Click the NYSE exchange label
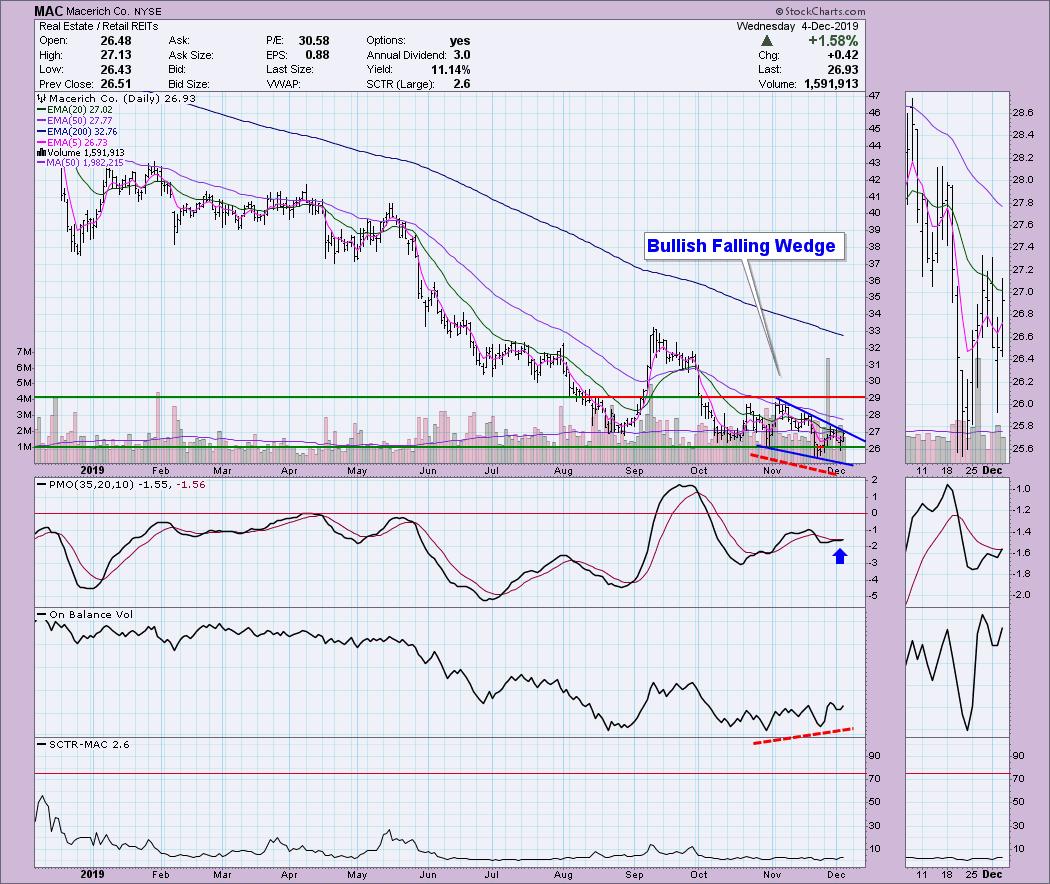The height and width of the screenshot is (884, 1050). pyautogui.click(x=147, y=12)
